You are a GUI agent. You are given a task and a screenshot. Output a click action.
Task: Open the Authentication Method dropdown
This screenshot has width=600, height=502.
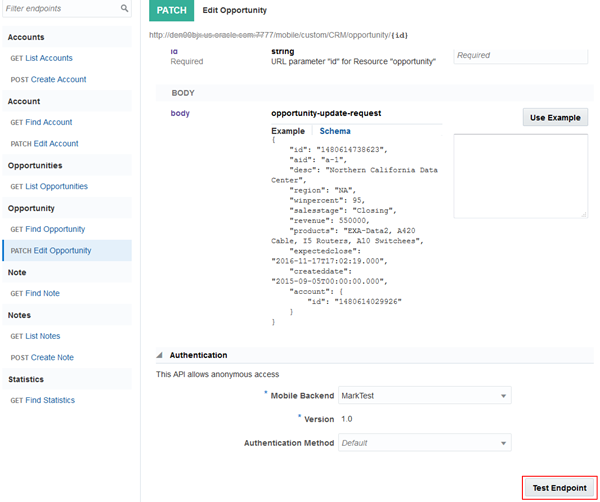tap(424, 442)
